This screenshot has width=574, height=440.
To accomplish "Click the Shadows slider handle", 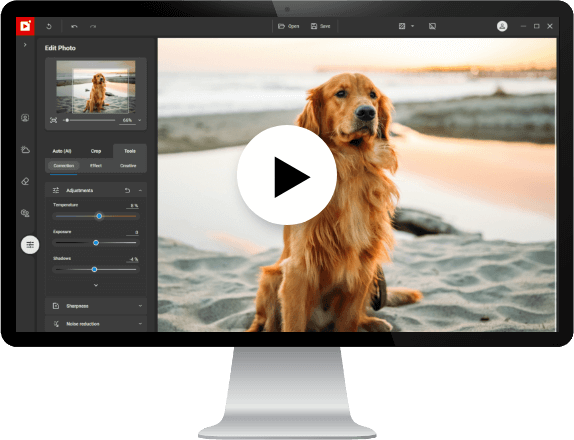I will 94,269.
